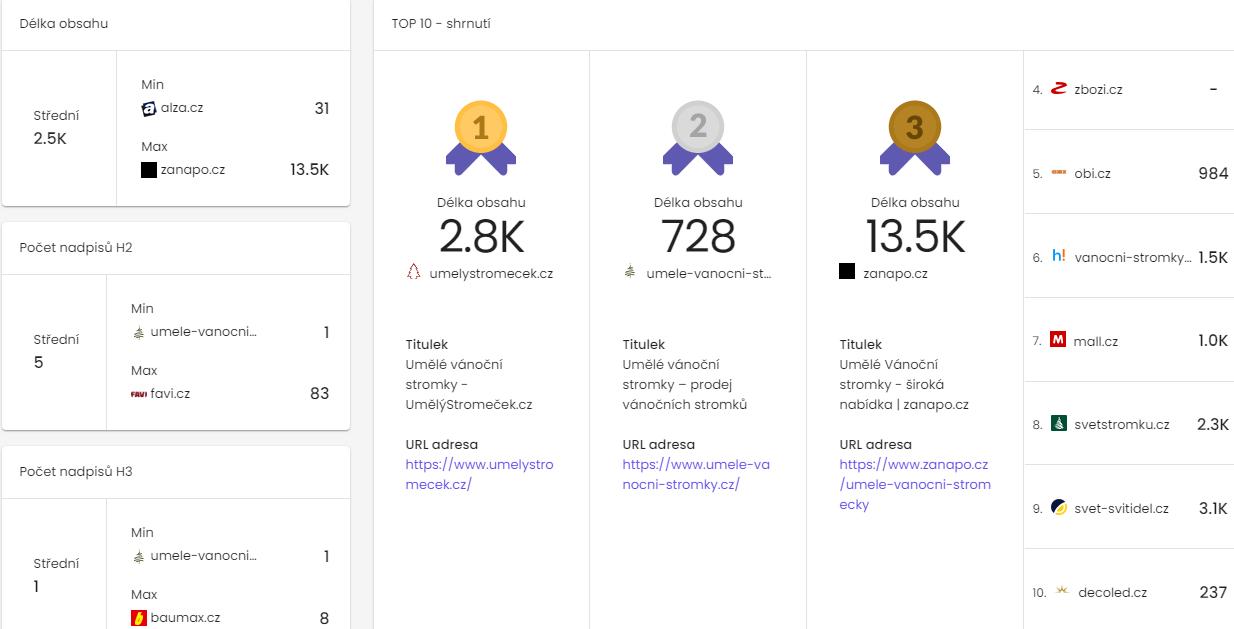Click the alza.cz favicon in Délka obsahu
The image size is (1234, 629).
(149, 108)
